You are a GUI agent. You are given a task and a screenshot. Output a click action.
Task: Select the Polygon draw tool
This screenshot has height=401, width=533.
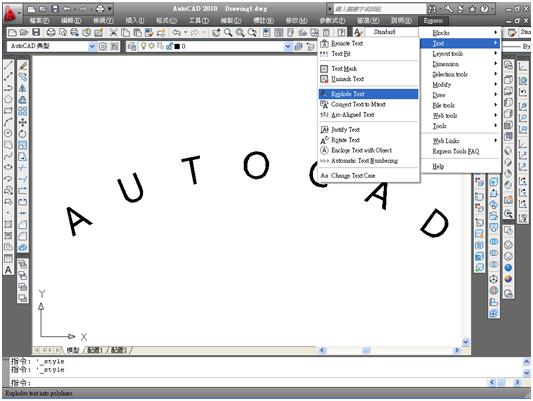[8, 99]
